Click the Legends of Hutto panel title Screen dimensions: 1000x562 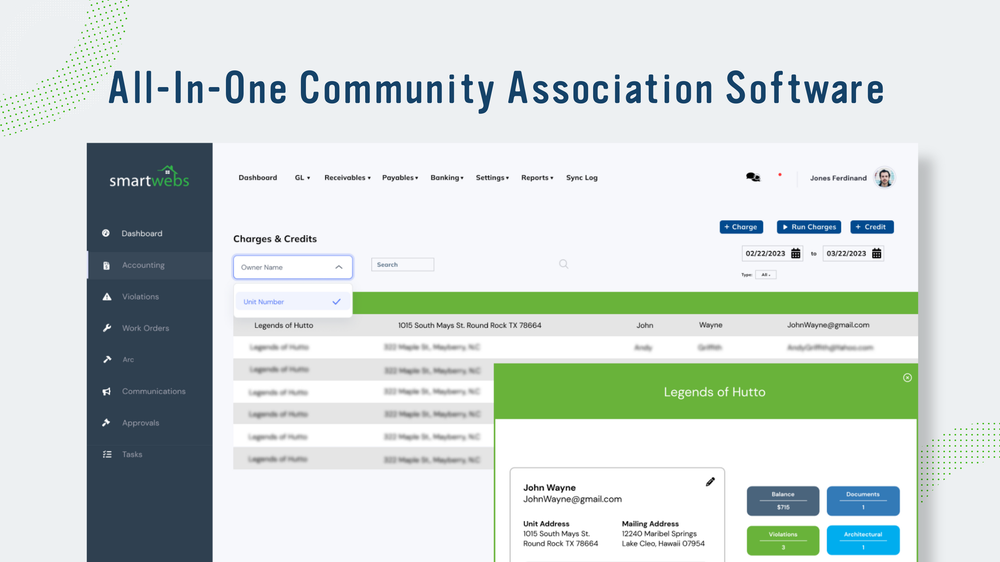pyautogui.click(x=714, y=392)
